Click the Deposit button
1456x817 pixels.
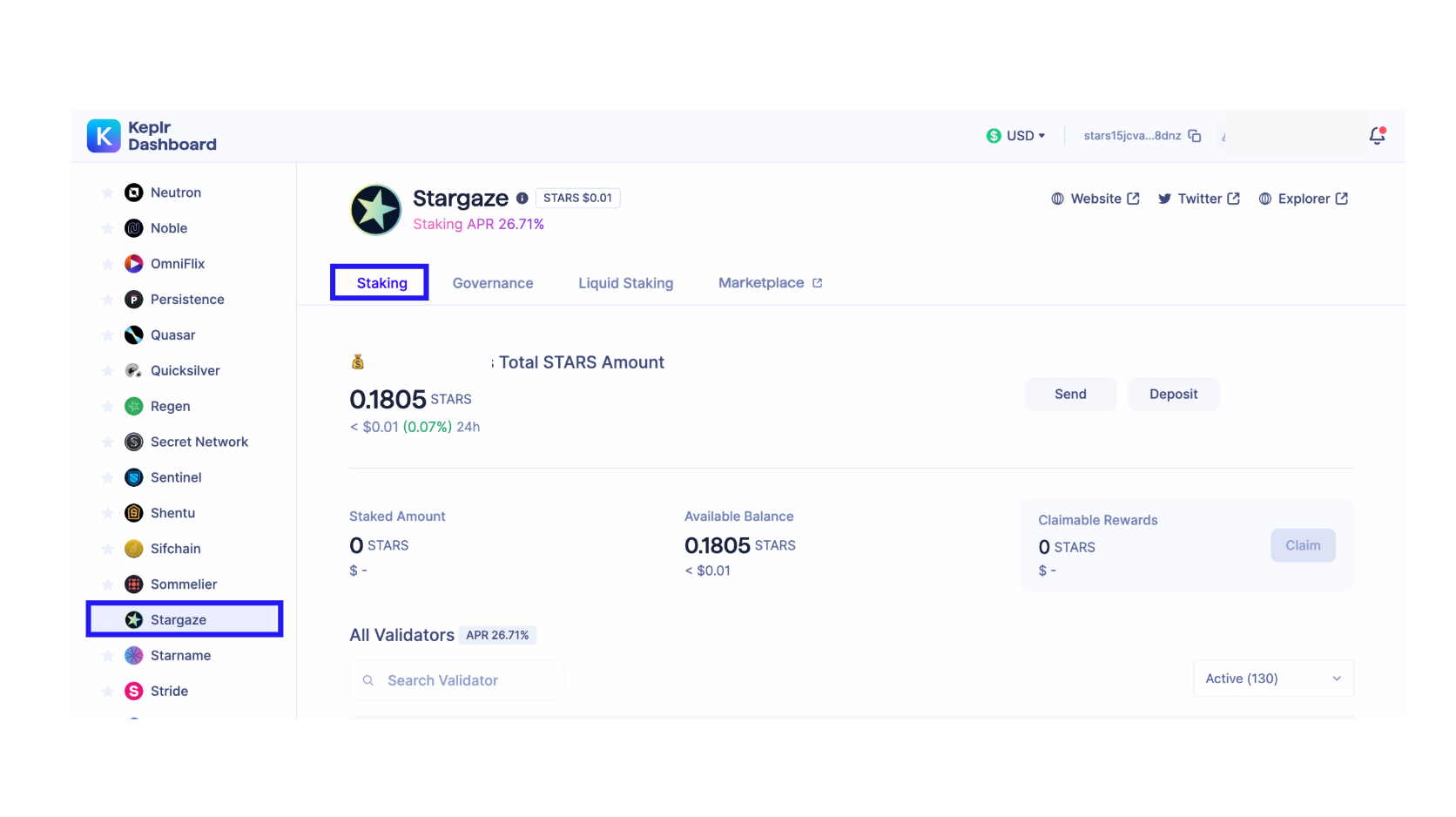pos(1173,394)
